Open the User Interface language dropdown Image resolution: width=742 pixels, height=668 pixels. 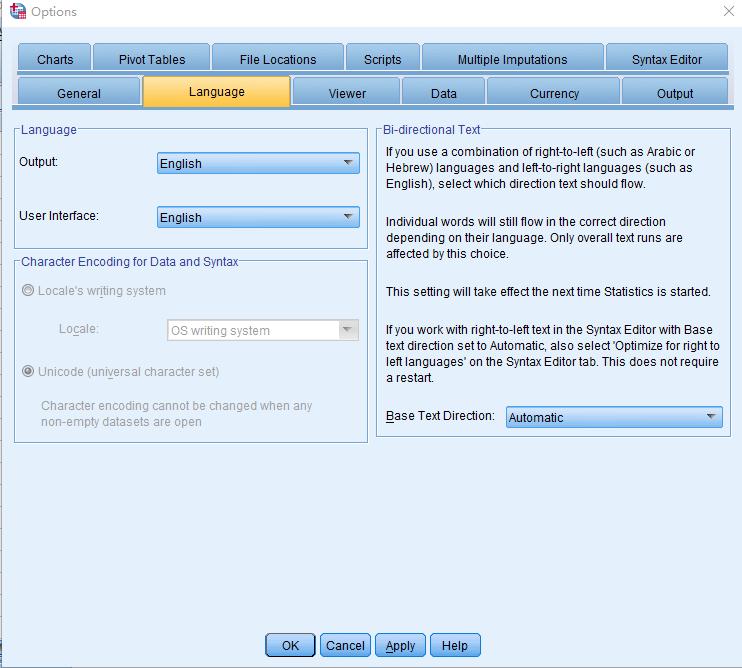pos(258,217)
